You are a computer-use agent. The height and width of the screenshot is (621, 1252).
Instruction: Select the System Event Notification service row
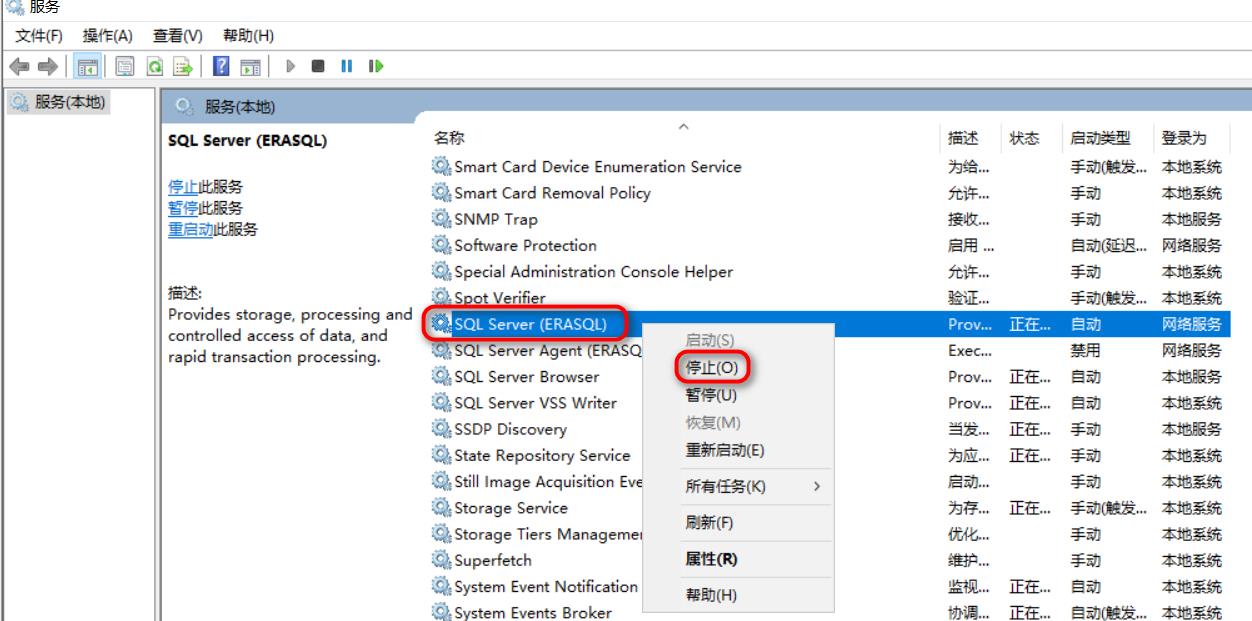[x=548, y=586]
